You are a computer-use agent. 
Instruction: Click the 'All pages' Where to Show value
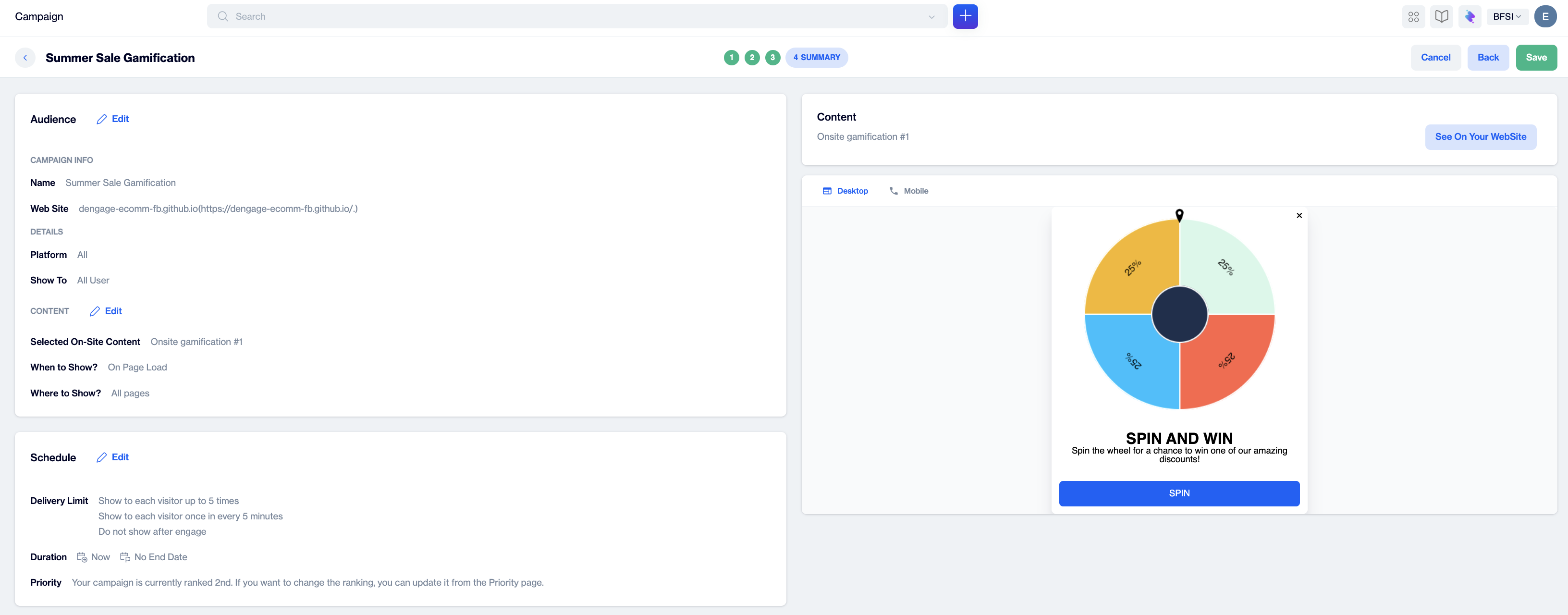click(x=130, y=394)
